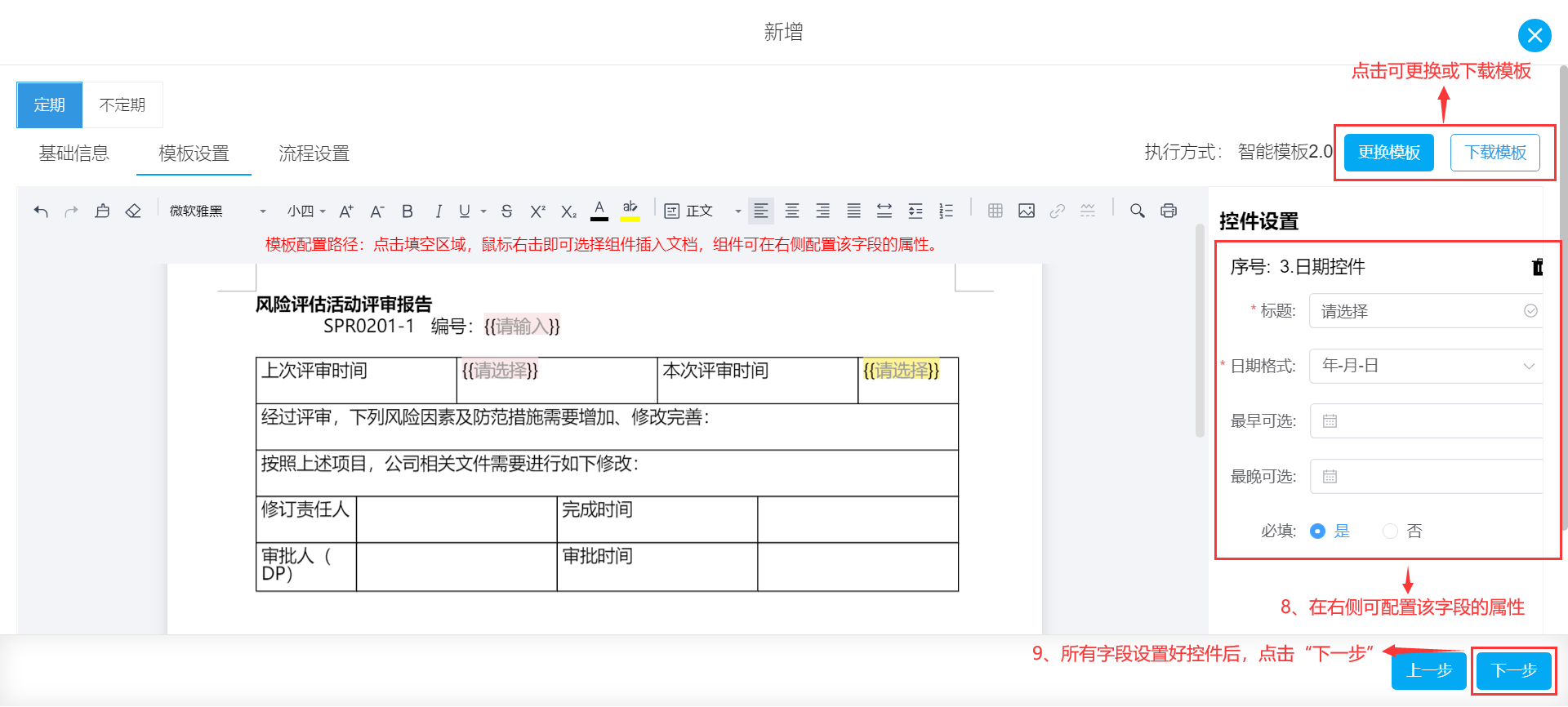Click the 编号 {{请输入}} placeholder field
This screenshot has height=707, width=1568.
pos(522,327)
